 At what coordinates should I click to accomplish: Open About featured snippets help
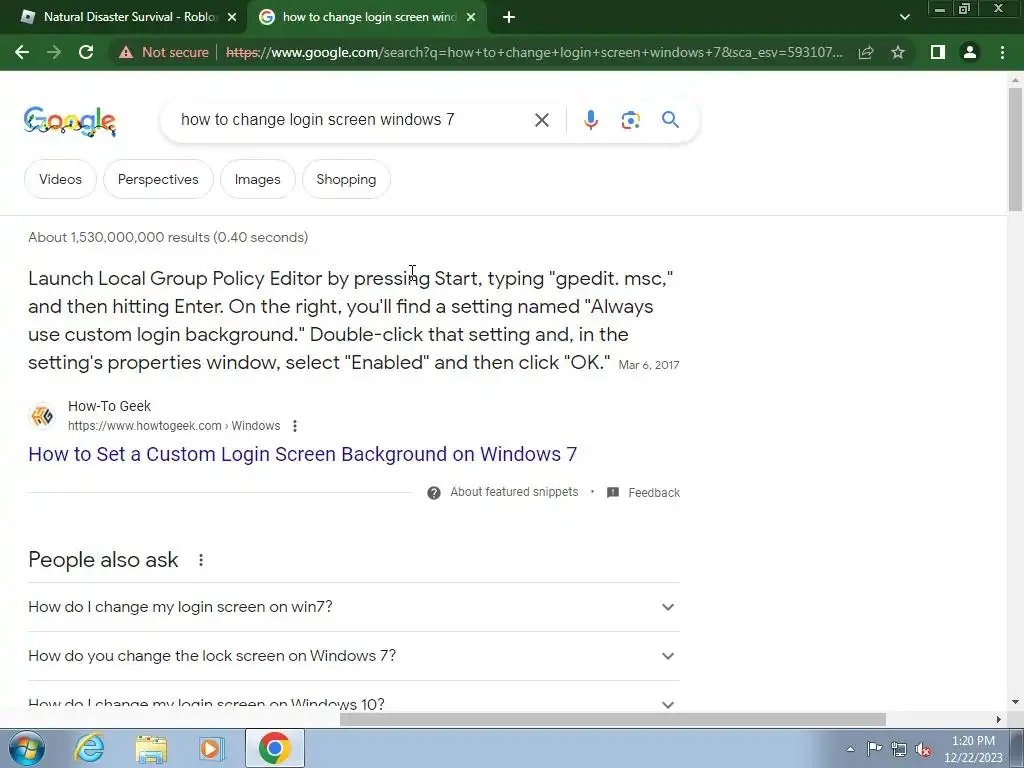(x=514, y=492)
